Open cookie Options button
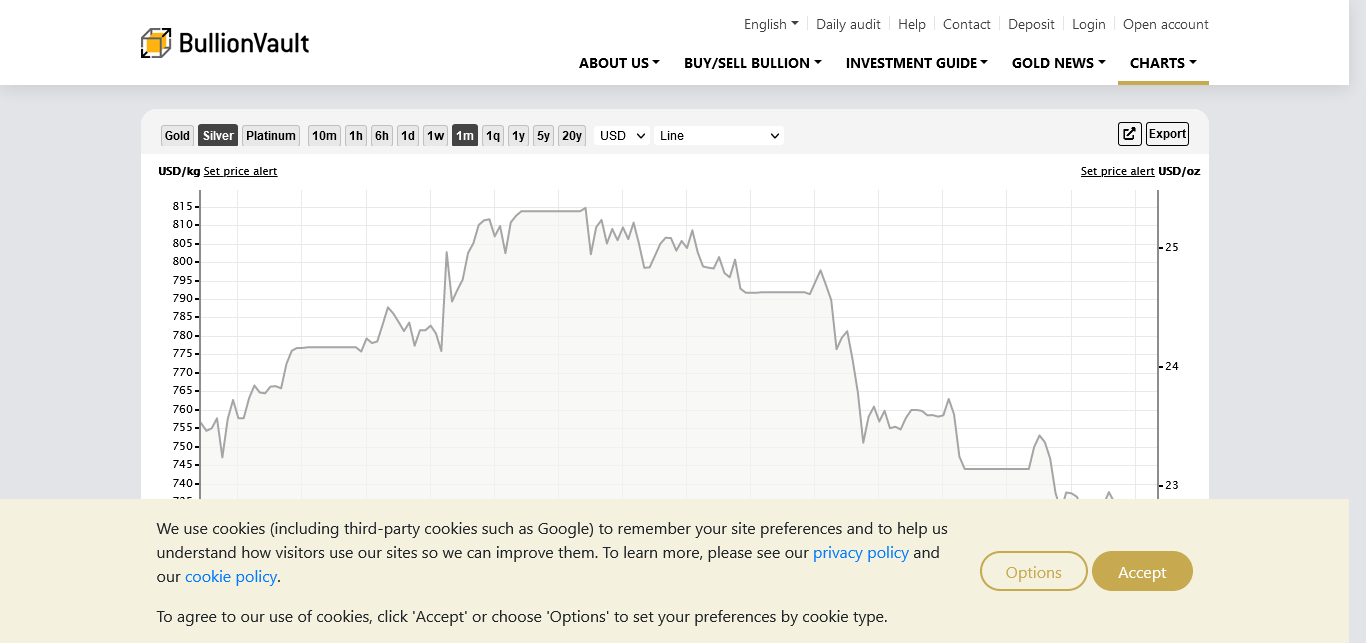The image size is (1366, 643). (x=1033, y=572)
